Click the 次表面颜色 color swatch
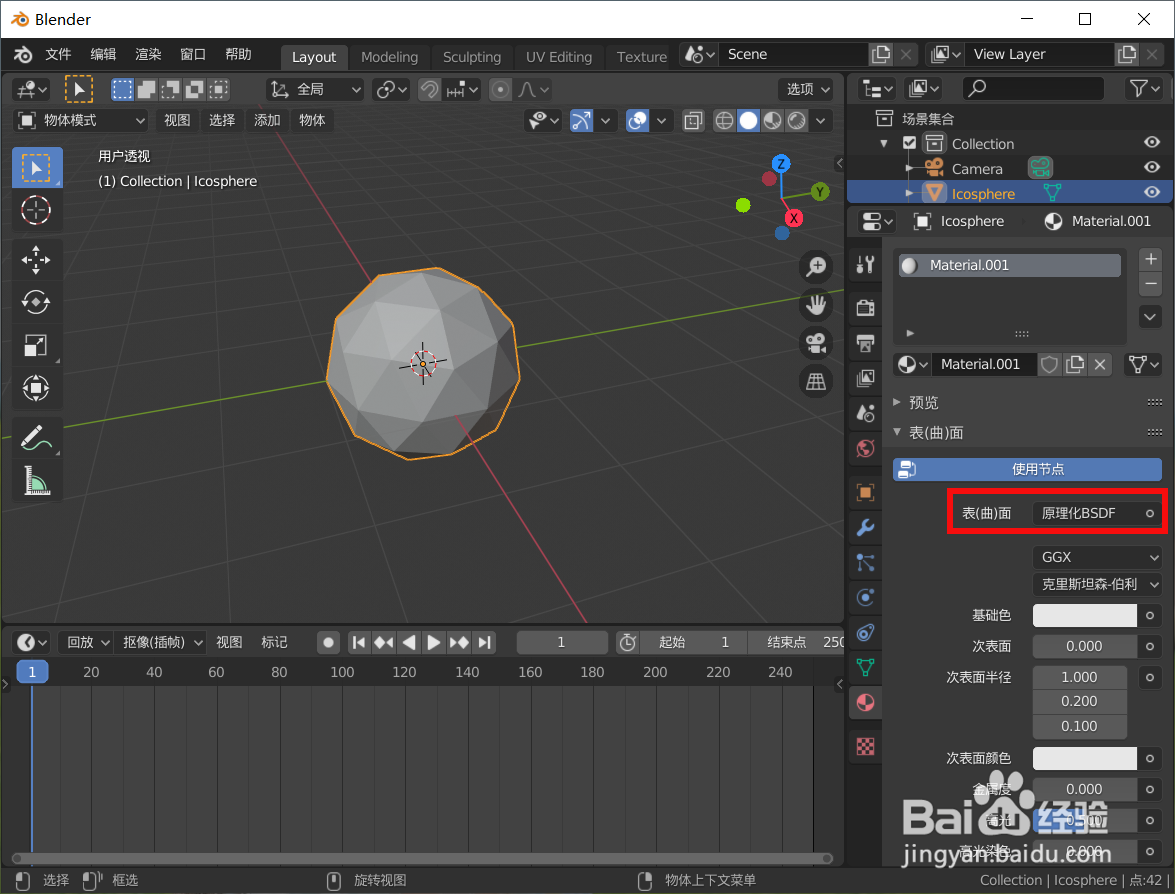 [1084, 758]
